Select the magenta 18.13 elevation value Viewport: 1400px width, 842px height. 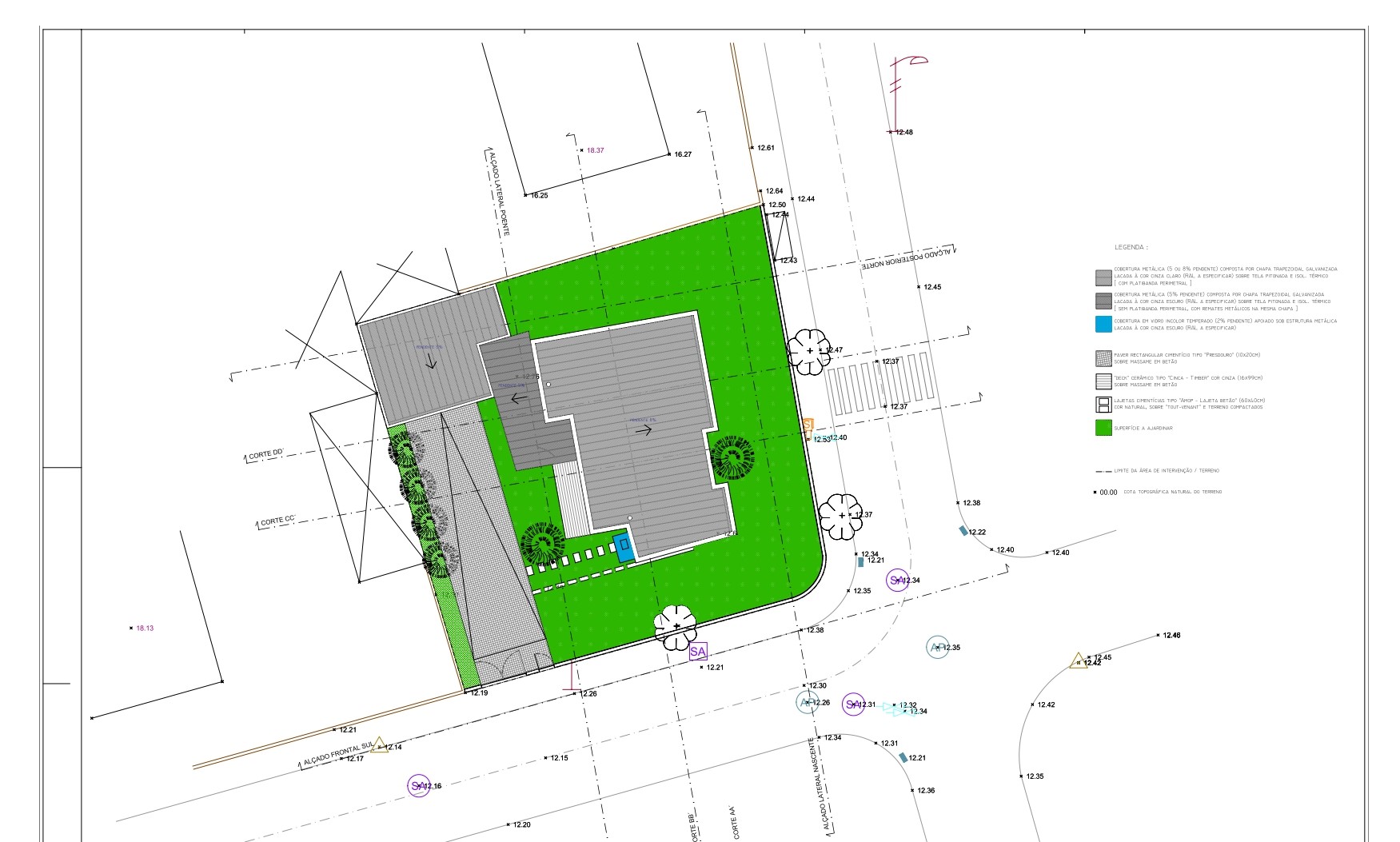click(145, 629)
